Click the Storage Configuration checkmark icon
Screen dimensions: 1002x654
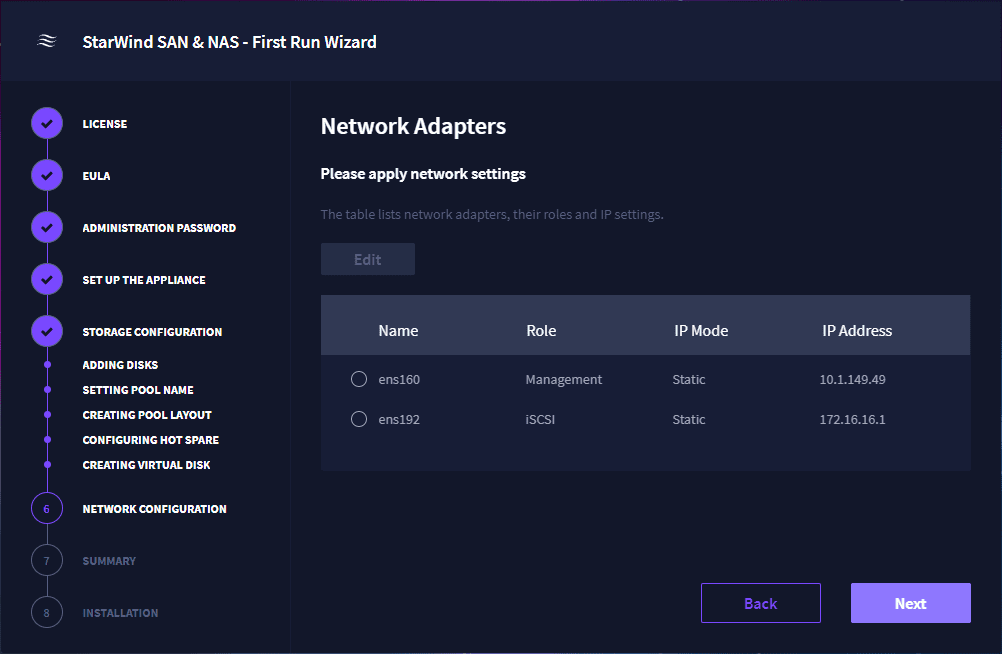tap(47, 331)
